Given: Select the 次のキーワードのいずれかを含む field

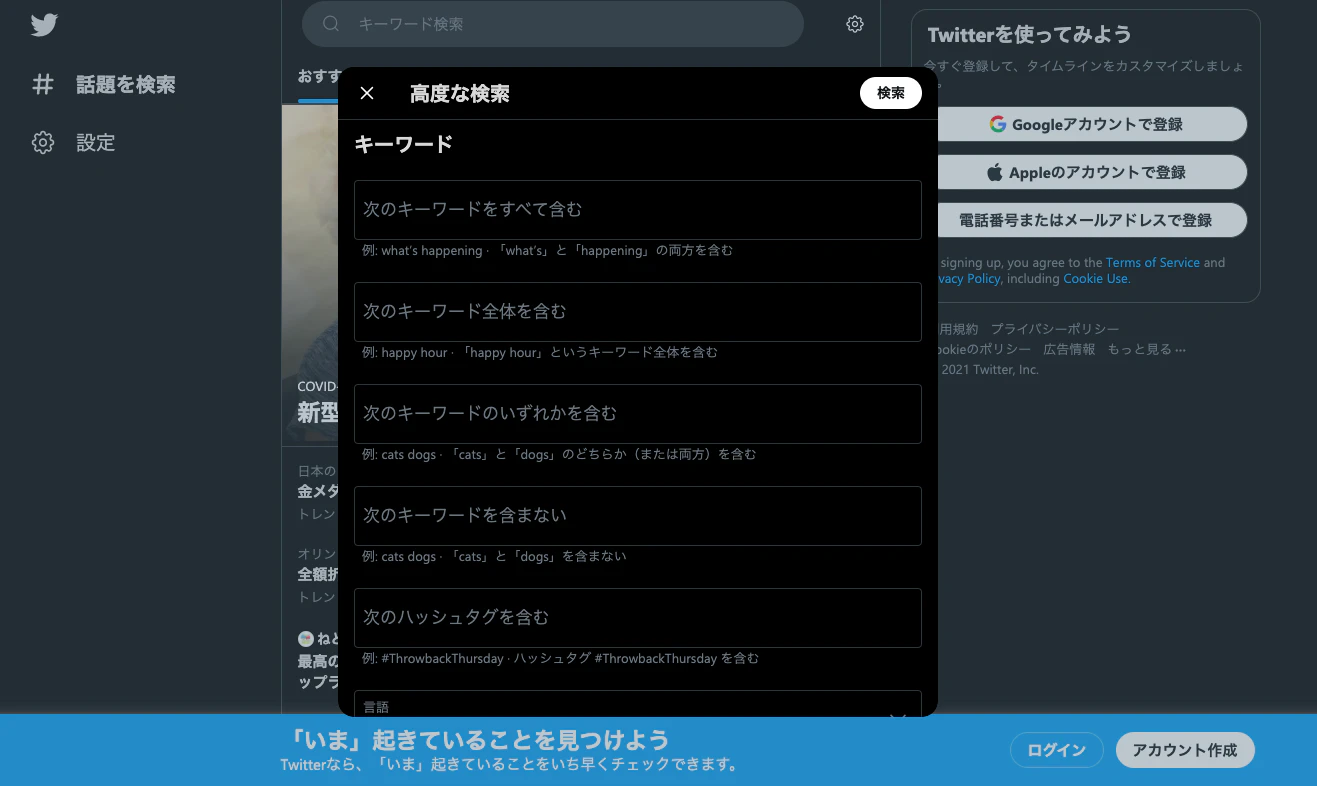Looking at the screenshot, I should click(638, 414).
